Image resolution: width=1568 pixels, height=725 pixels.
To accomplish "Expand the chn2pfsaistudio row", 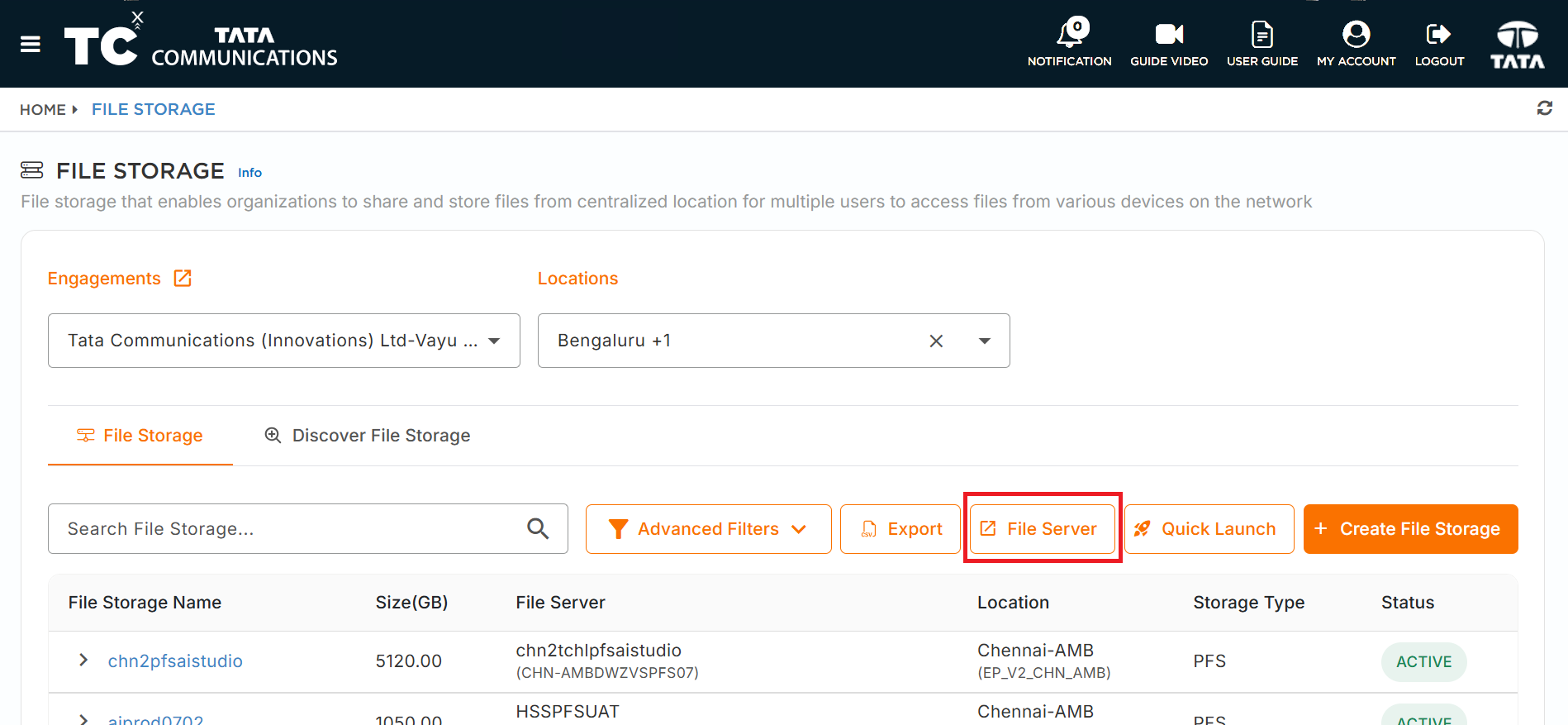I will point(83,660).
